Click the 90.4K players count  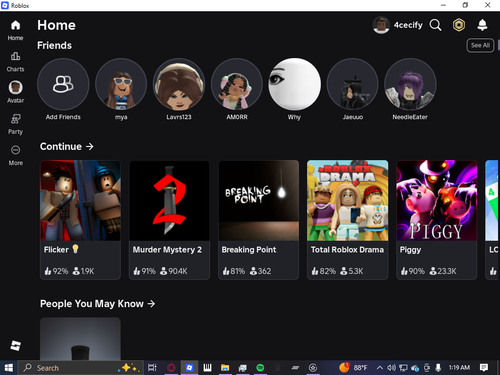click(178, 271)
